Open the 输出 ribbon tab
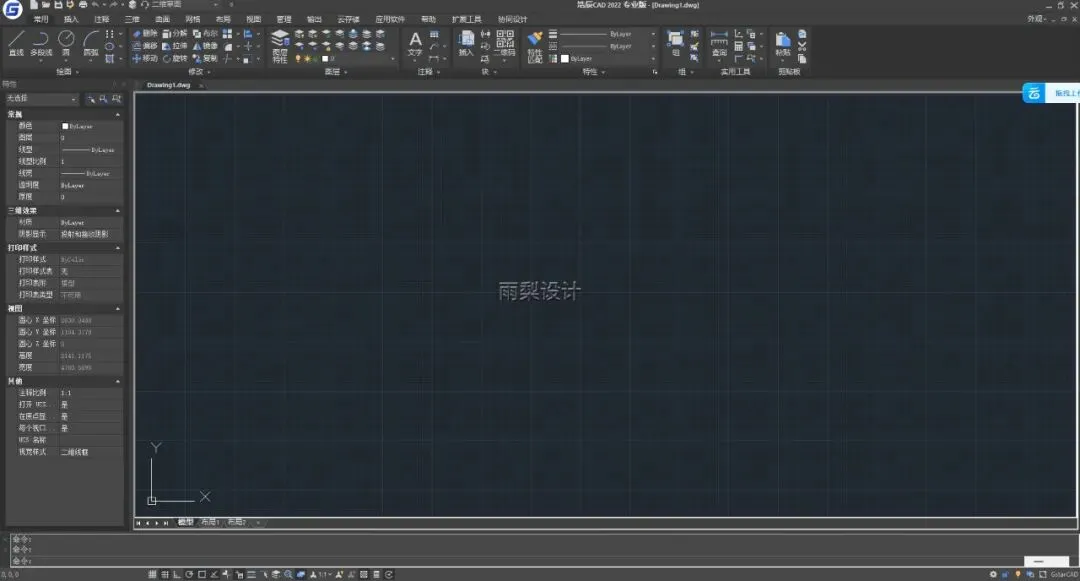This screenshot has height=581, width=1080. tap(314, 19)
